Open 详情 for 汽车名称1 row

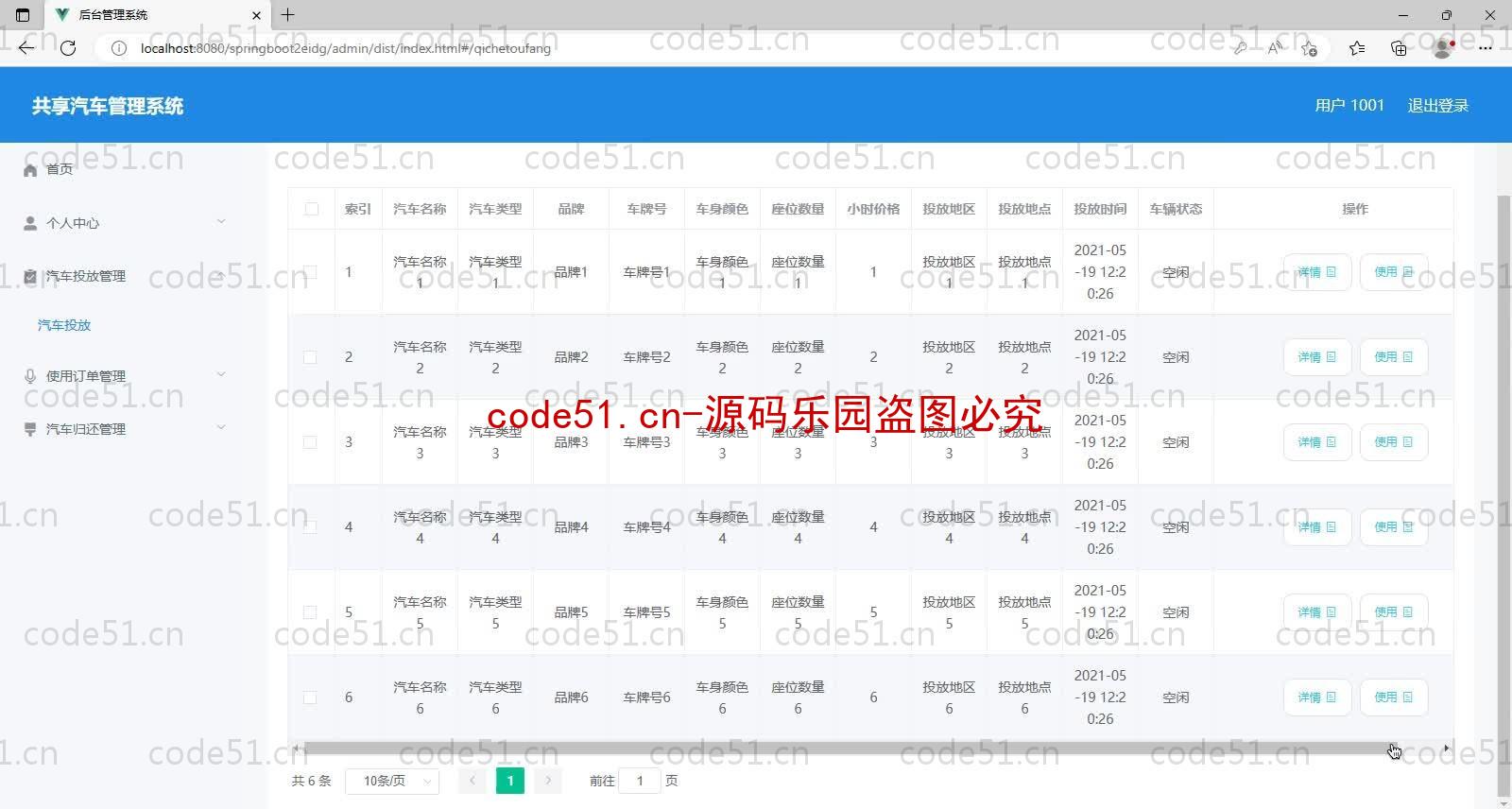(1317, 272)
